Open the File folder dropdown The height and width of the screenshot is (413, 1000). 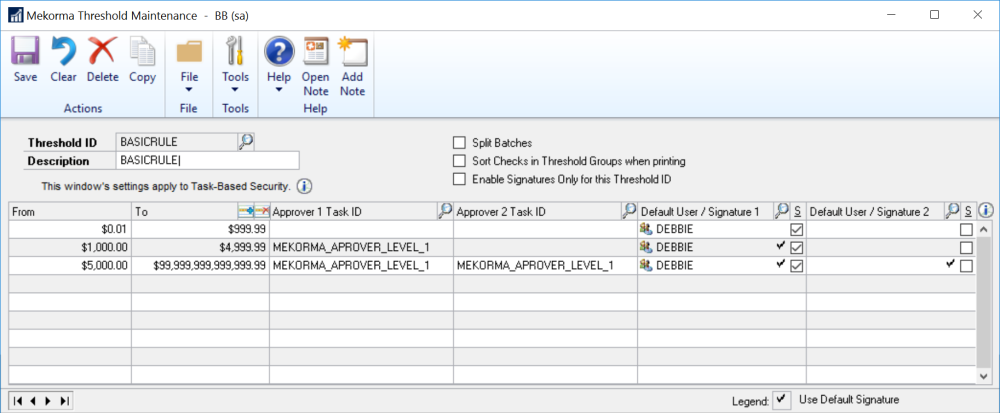tap(189, 65)
